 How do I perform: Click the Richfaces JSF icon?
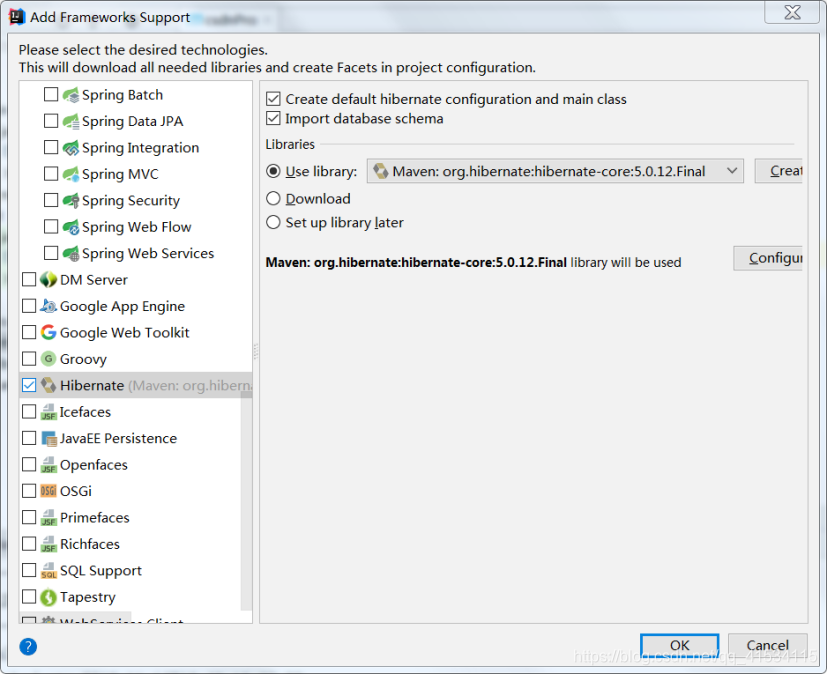tap(49, 544)
